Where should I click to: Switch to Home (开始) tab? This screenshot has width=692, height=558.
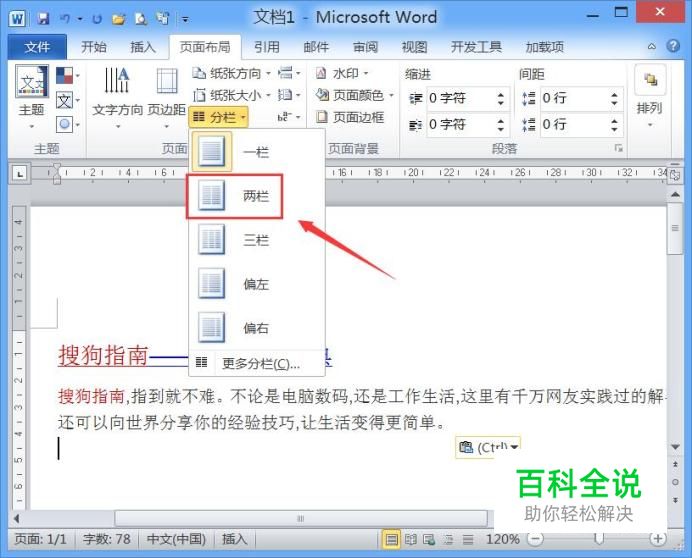coord(94,46)
